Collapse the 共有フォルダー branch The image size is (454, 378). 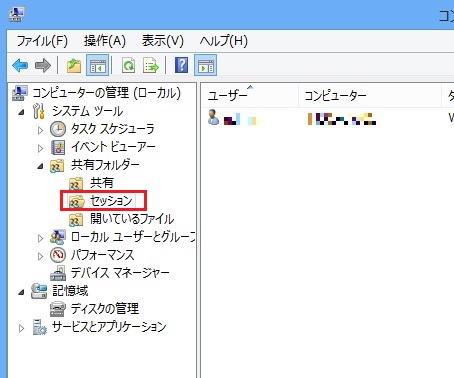tap(40, 166)
